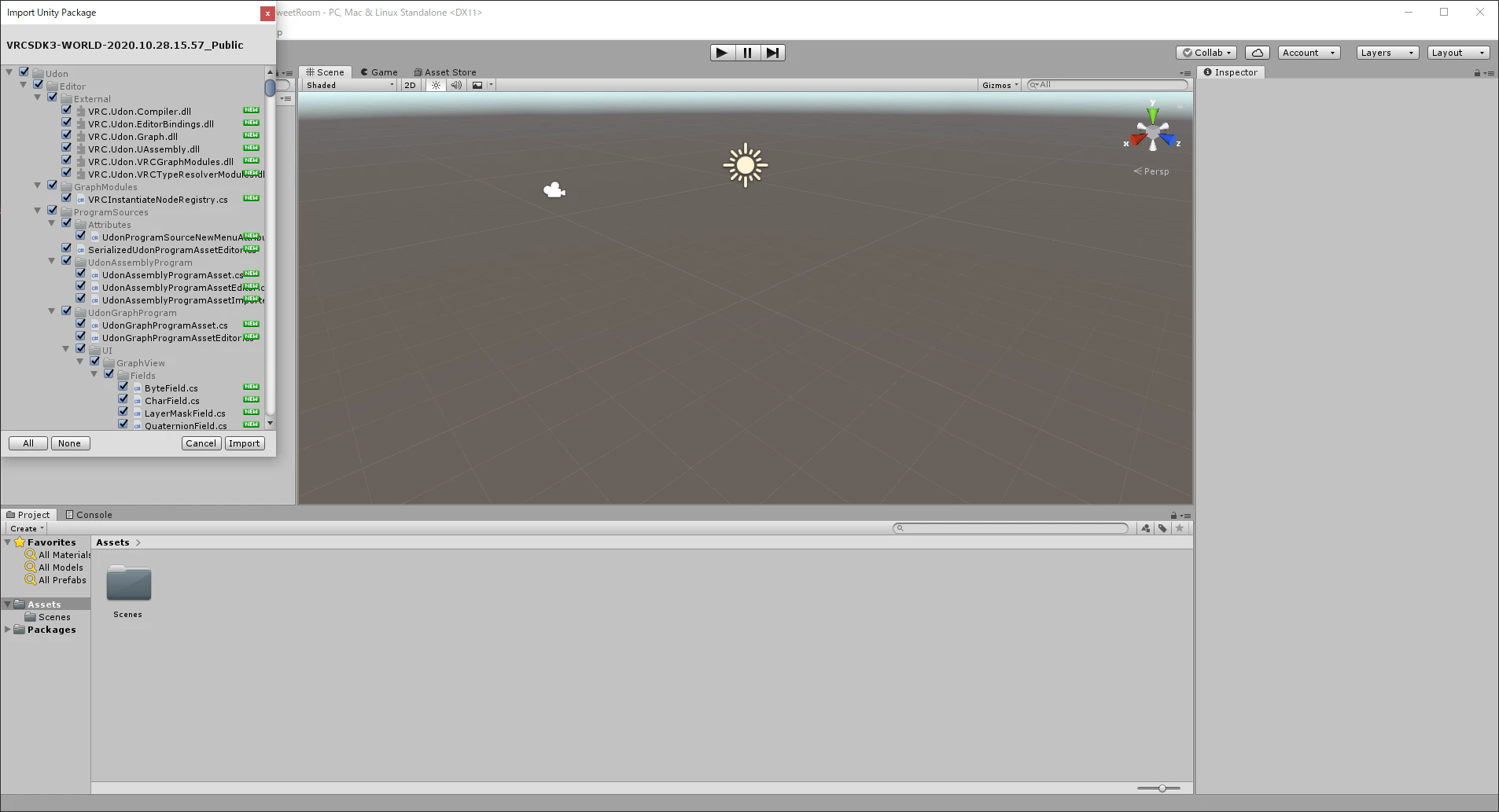
Task: Open the Inspector panel options menu
Action: click(1489, 73)
